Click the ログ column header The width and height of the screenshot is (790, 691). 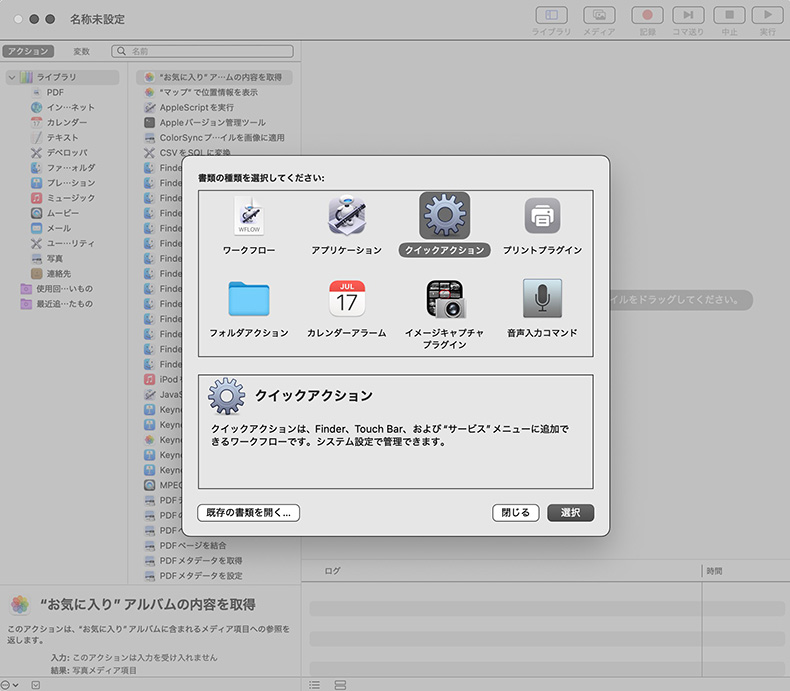pos(332,571)
